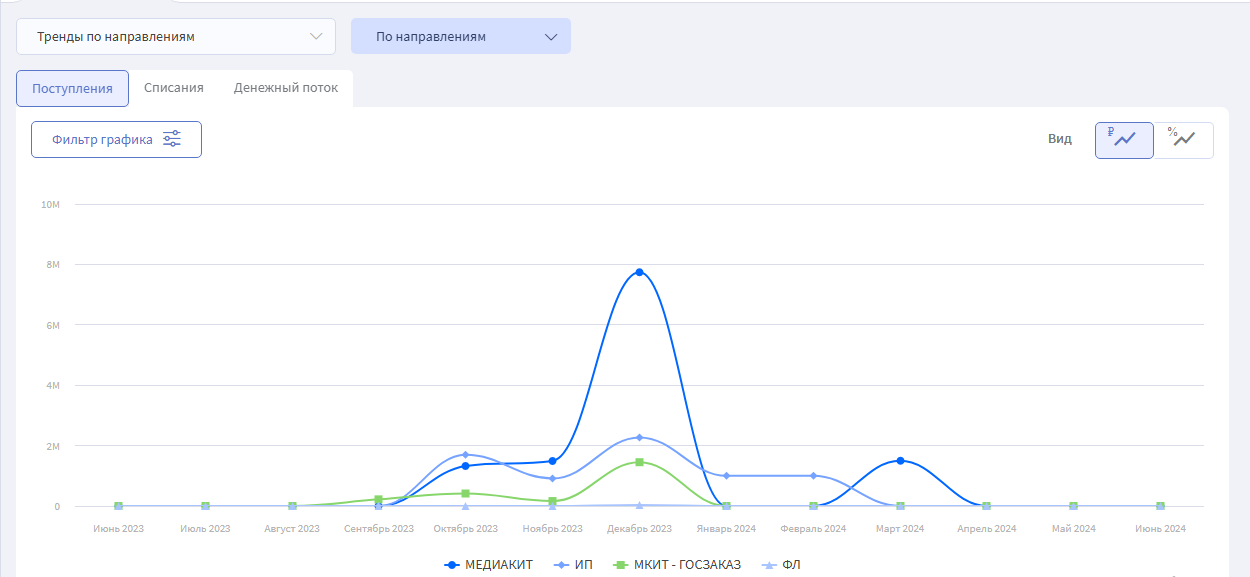The height and width of the screenshot is (577, 1250).
Task: Click МЕДИАКИТ data point at Март 2024
Action: click(900, 461)
